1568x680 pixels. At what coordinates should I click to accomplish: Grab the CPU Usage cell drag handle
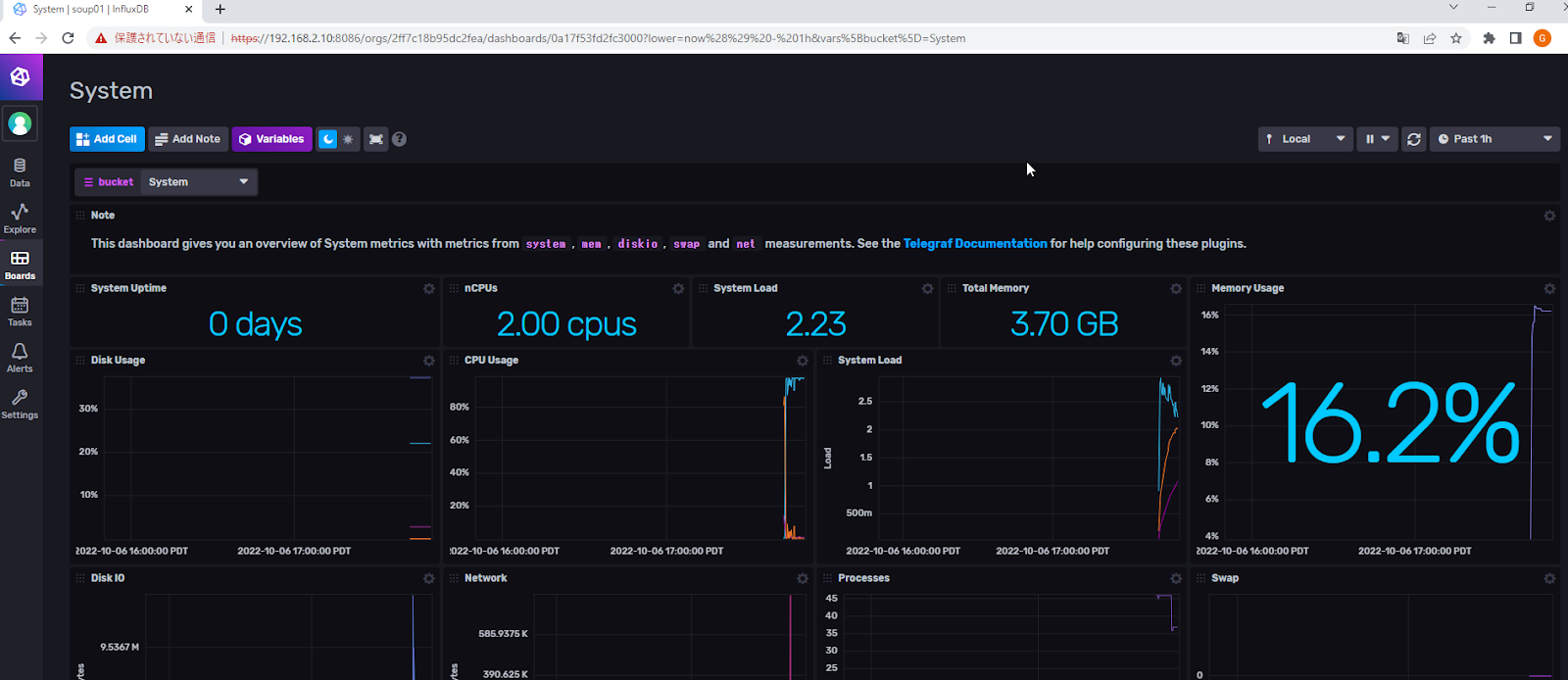[x=454, y=361]
